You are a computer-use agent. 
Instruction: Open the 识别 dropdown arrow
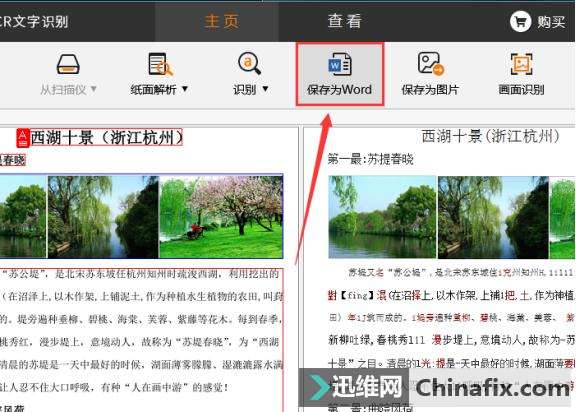click(x=265, y=89)
